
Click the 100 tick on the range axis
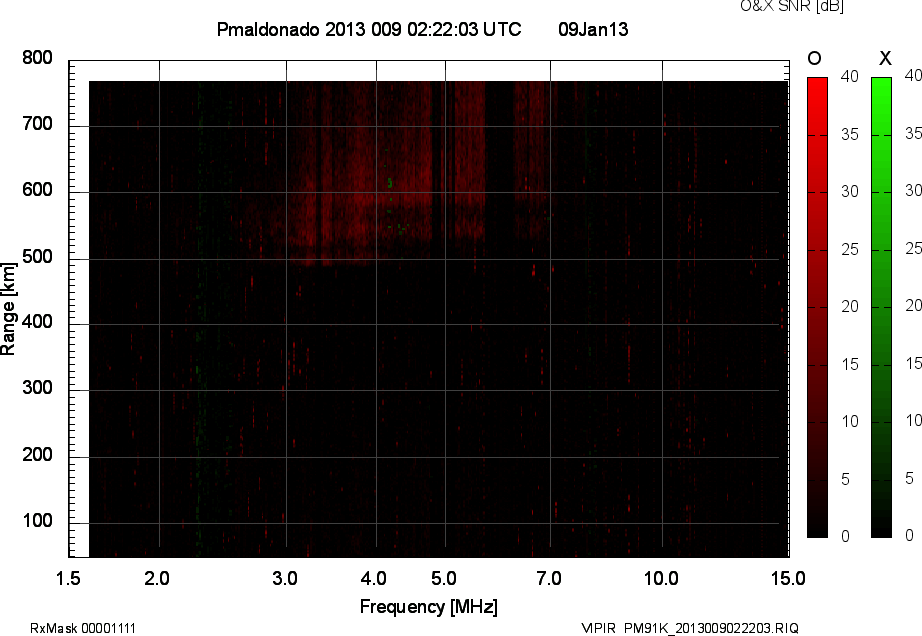point(37,523)
